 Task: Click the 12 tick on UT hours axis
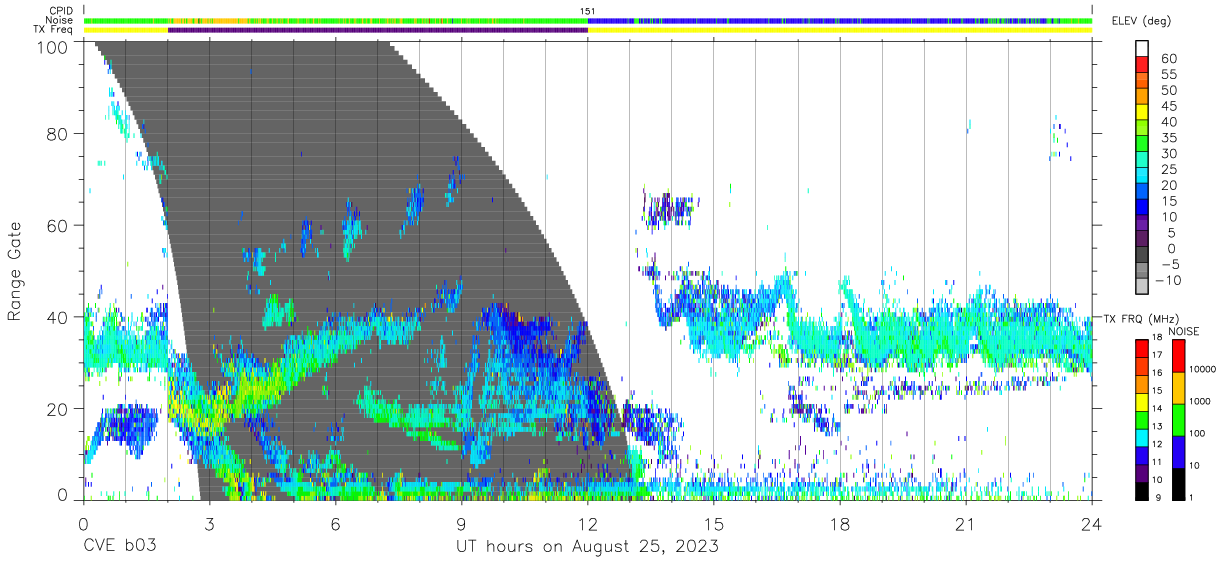tap(588, 523)
